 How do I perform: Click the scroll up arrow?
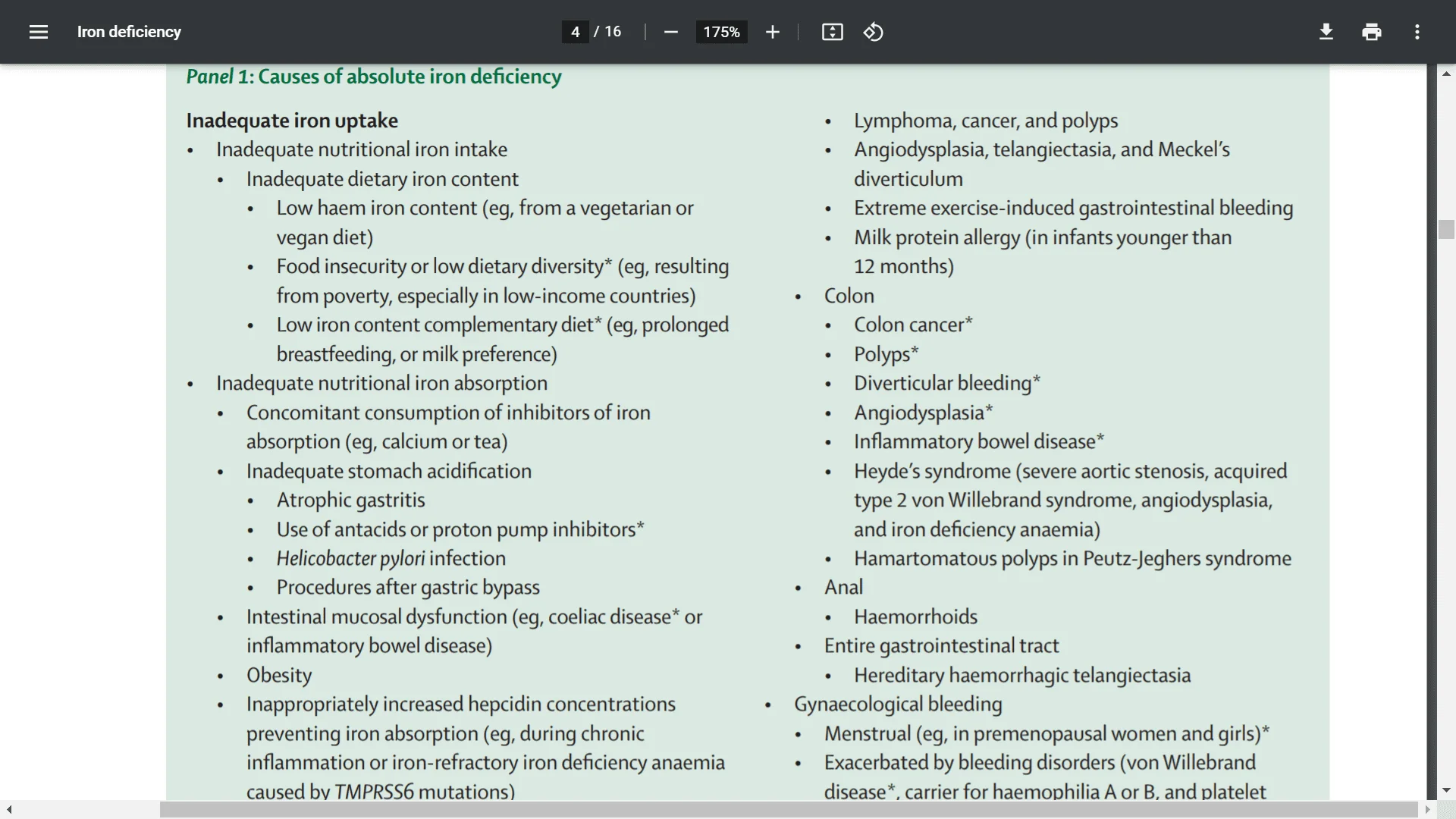click(x=1445, y=74)
